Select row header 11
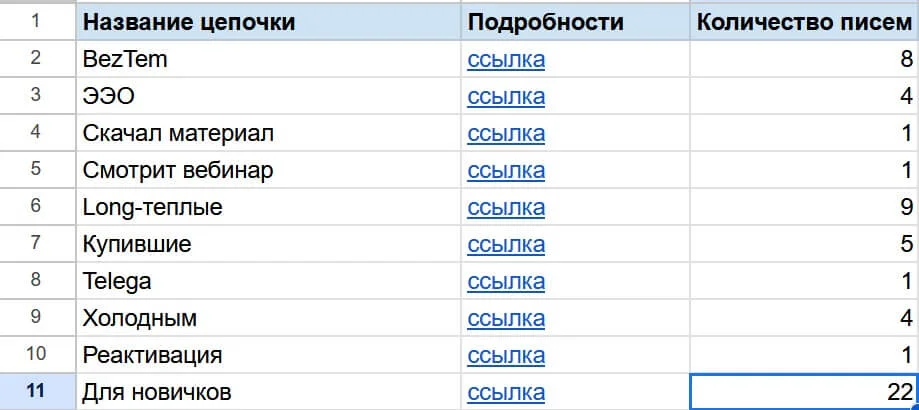This screenshot has height=410, width=919. point(36,392)
